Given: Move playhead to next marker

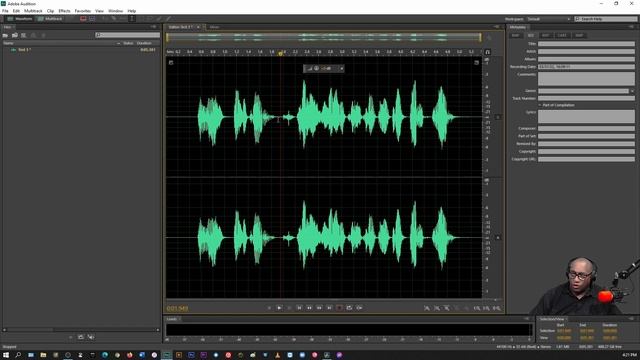Looking at the screenshot, I should (329, 308).
